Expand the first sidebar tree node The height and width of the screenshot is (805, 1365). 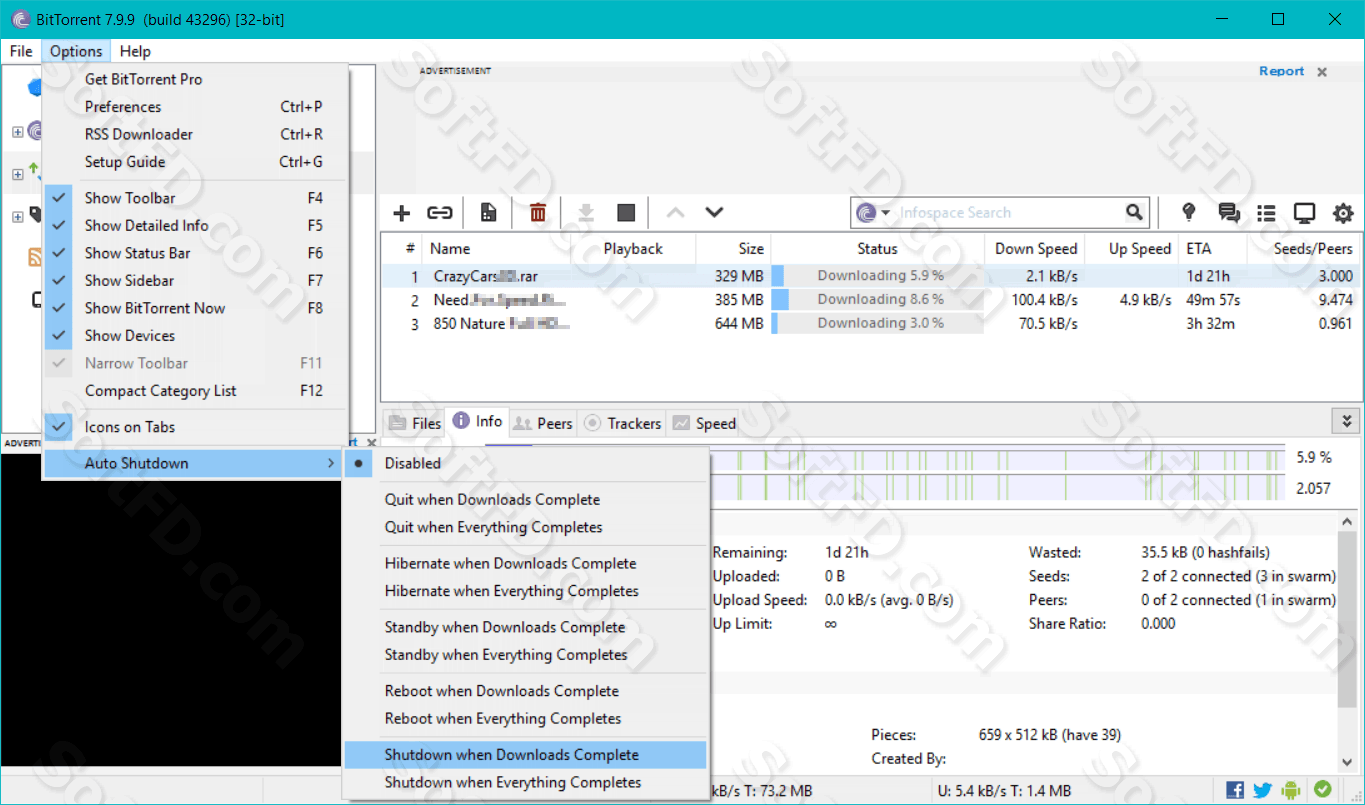click(17, 132)
